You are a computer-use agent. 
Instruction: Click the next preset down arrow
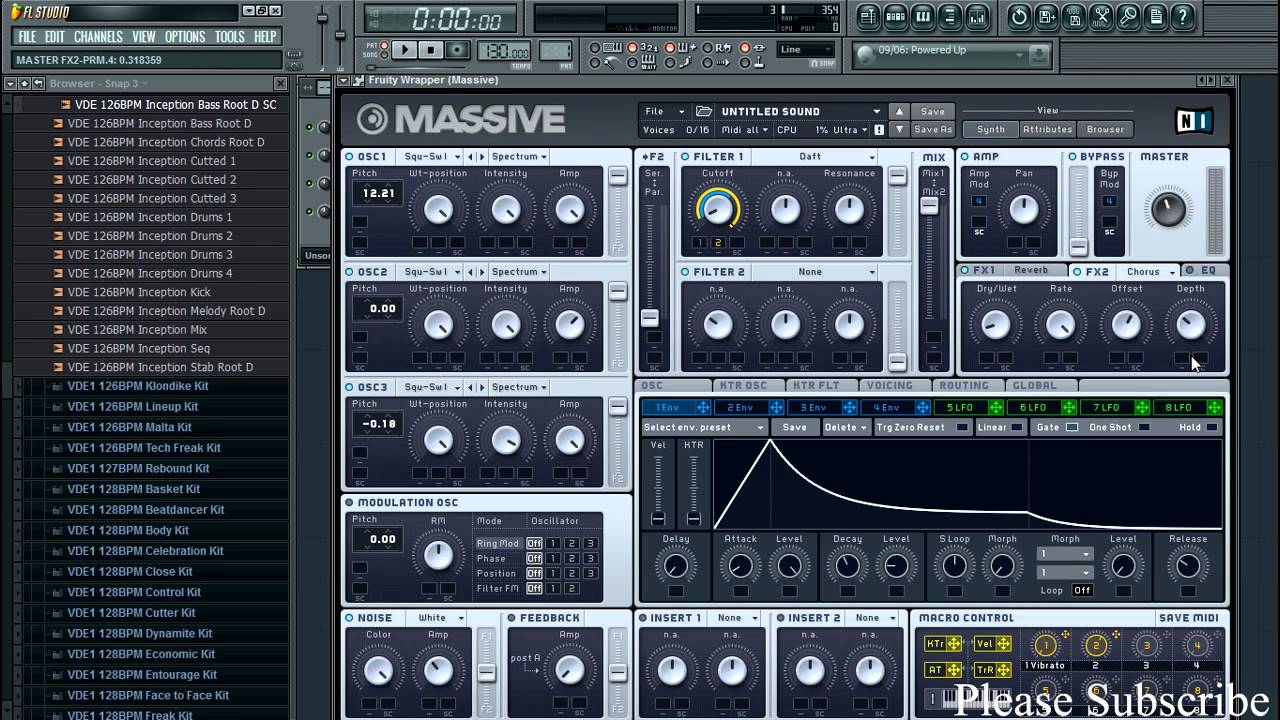point(899,129)
